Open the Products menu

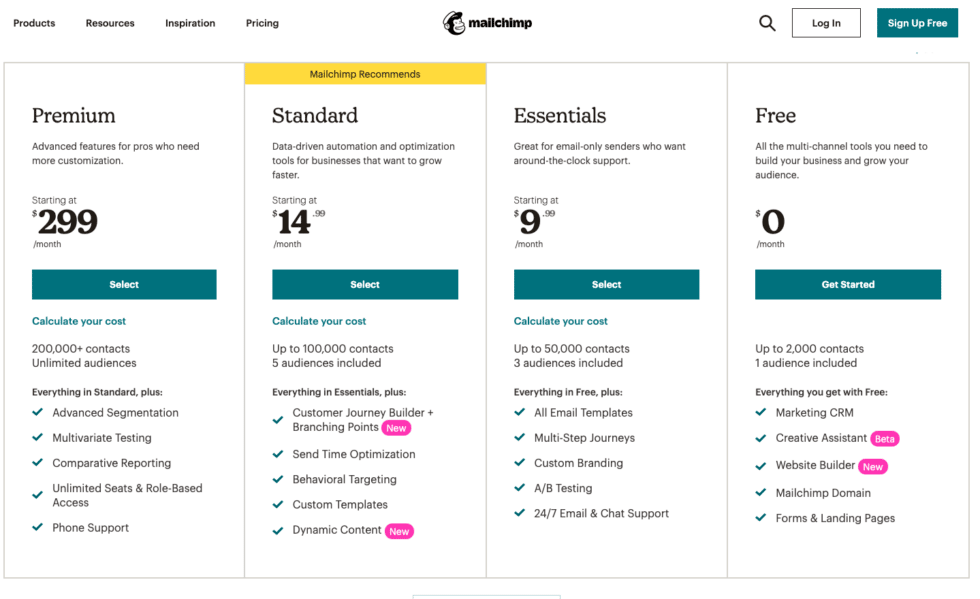pyautogui.click(x=34, y=23)
